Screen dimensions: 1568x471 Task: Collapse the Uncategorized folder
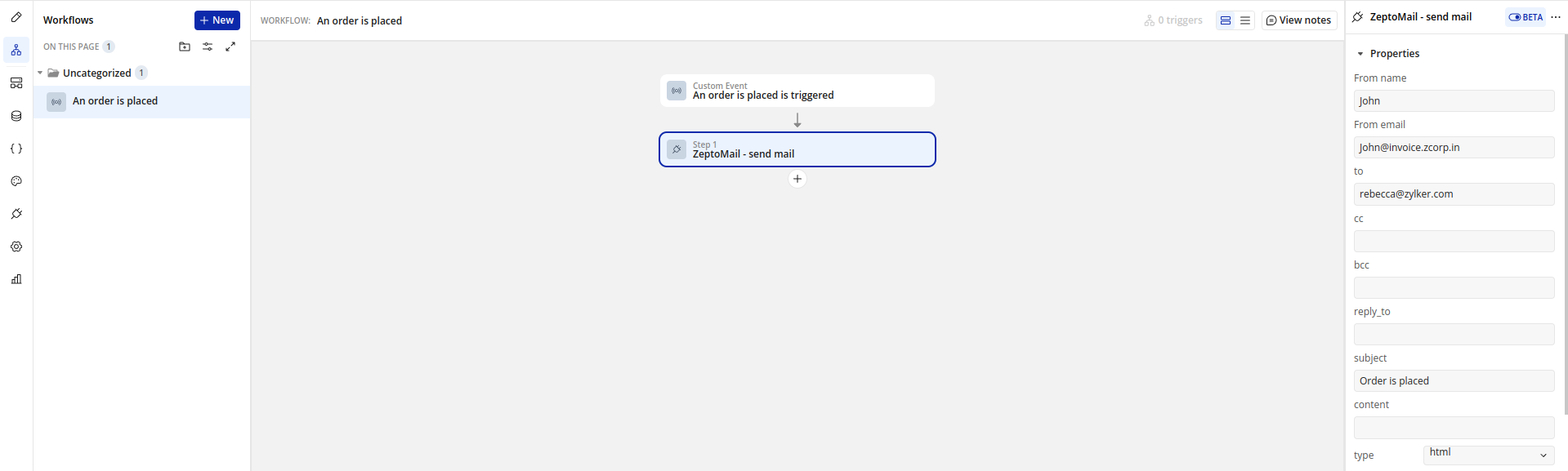(x=39, y=73)
